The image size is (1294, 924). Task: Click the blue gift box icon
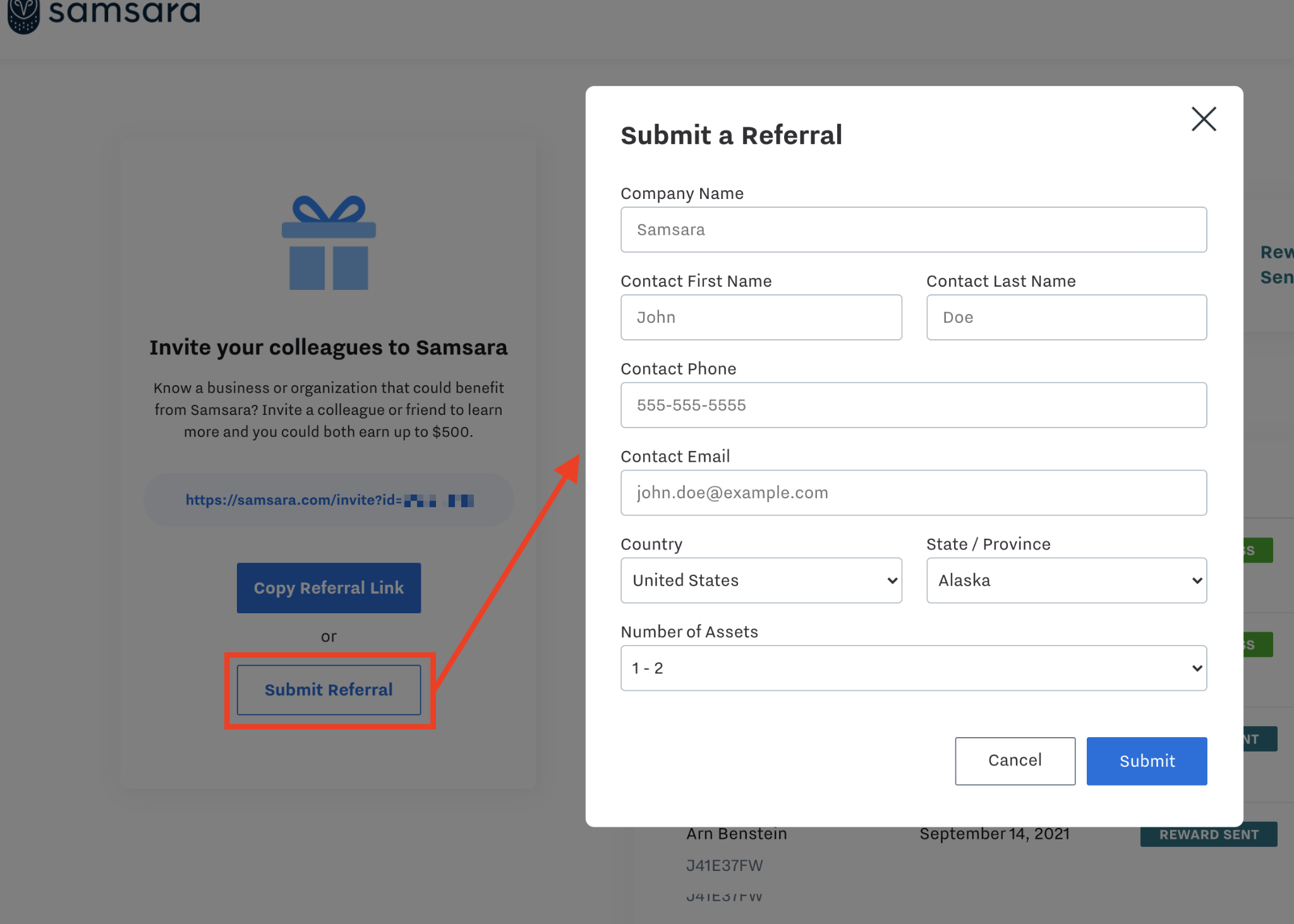point(329,243)
